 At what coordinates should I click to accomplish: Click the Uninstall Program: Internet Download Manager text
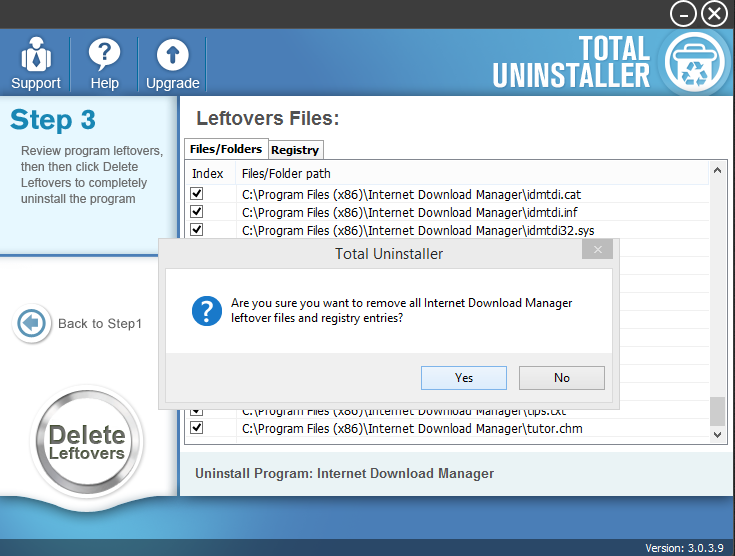[x=345, y=473]
